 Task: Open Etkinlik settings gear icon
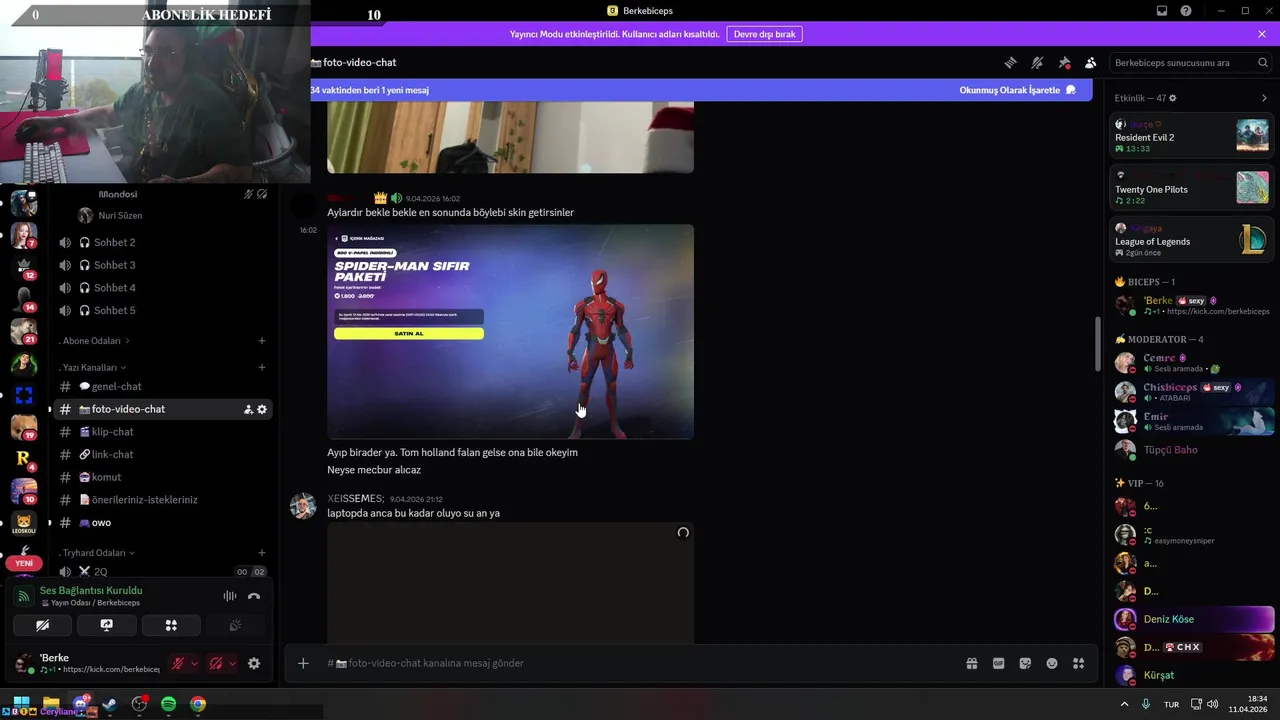[1173, 98]
